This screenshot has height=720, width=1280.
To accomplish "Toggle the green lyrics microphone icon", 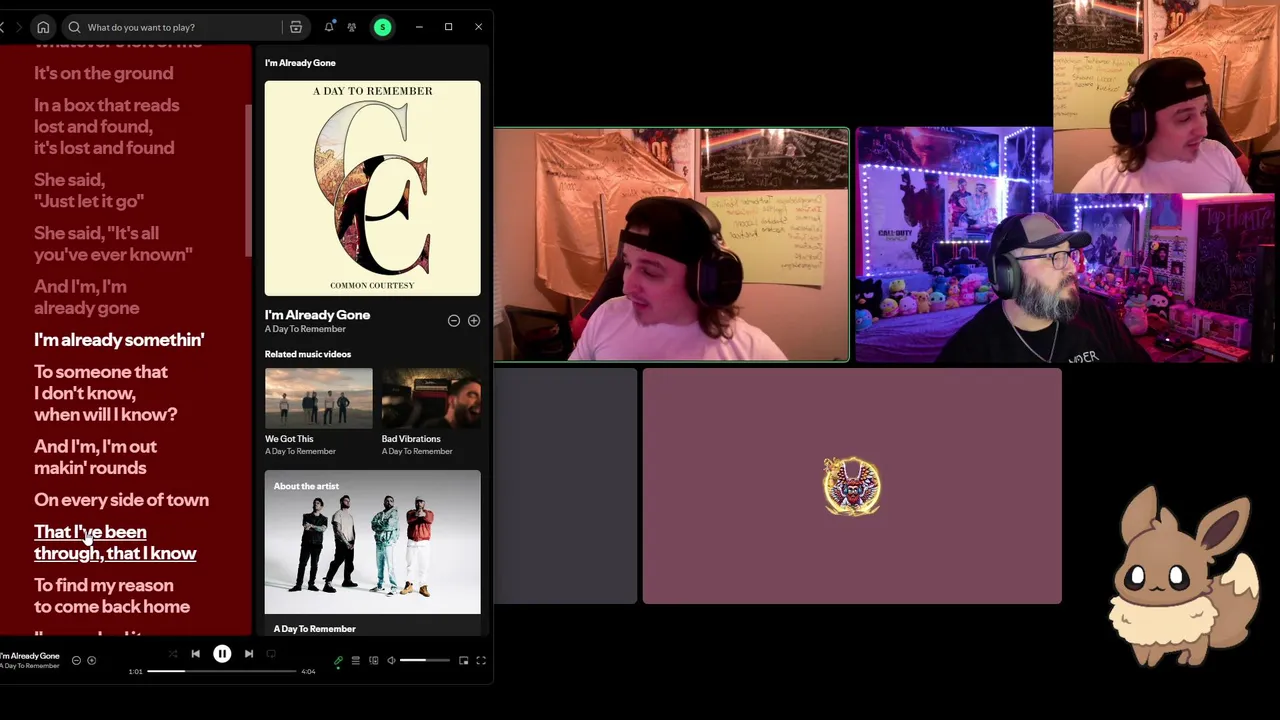I will pos(338,661).
